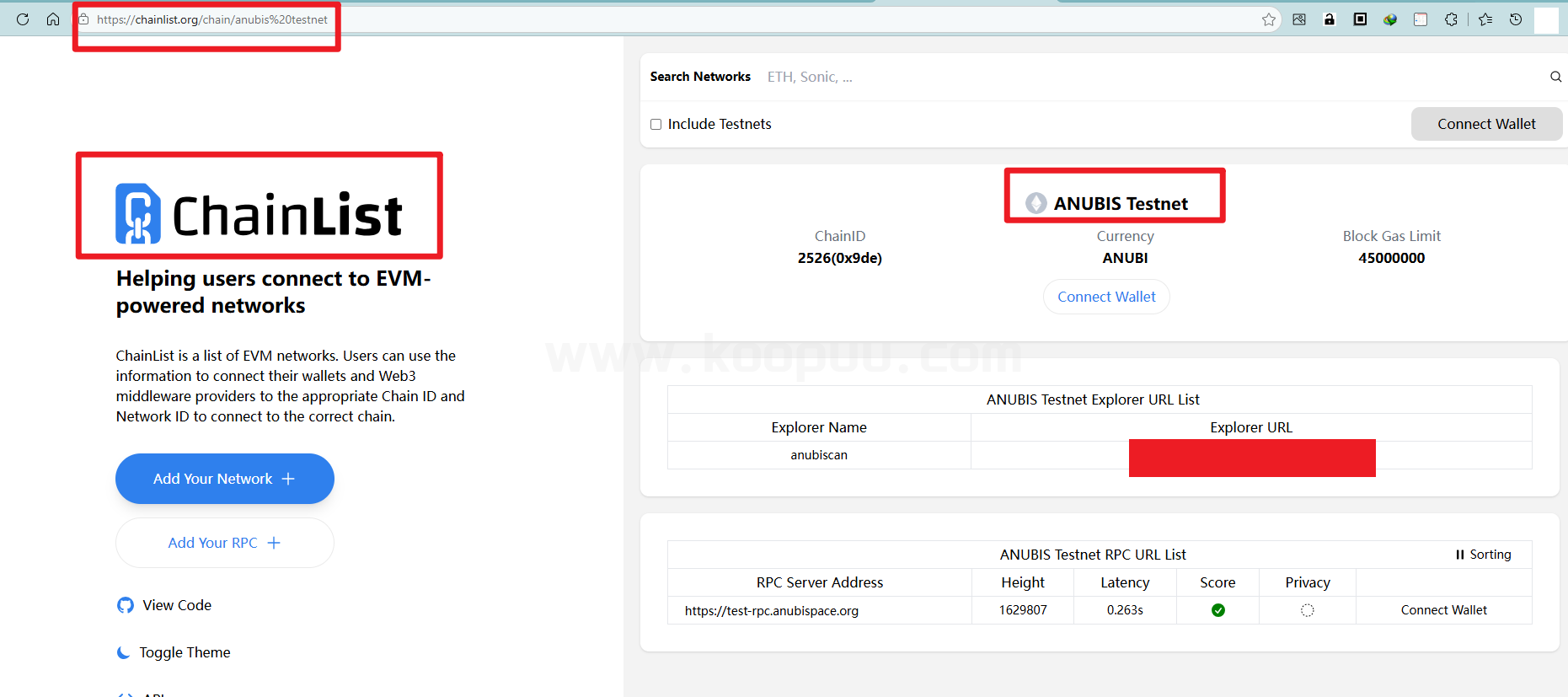Screen dimensions: 1568x697
Task: Bookmark this page with the star icon
Action: point(1269,19)
